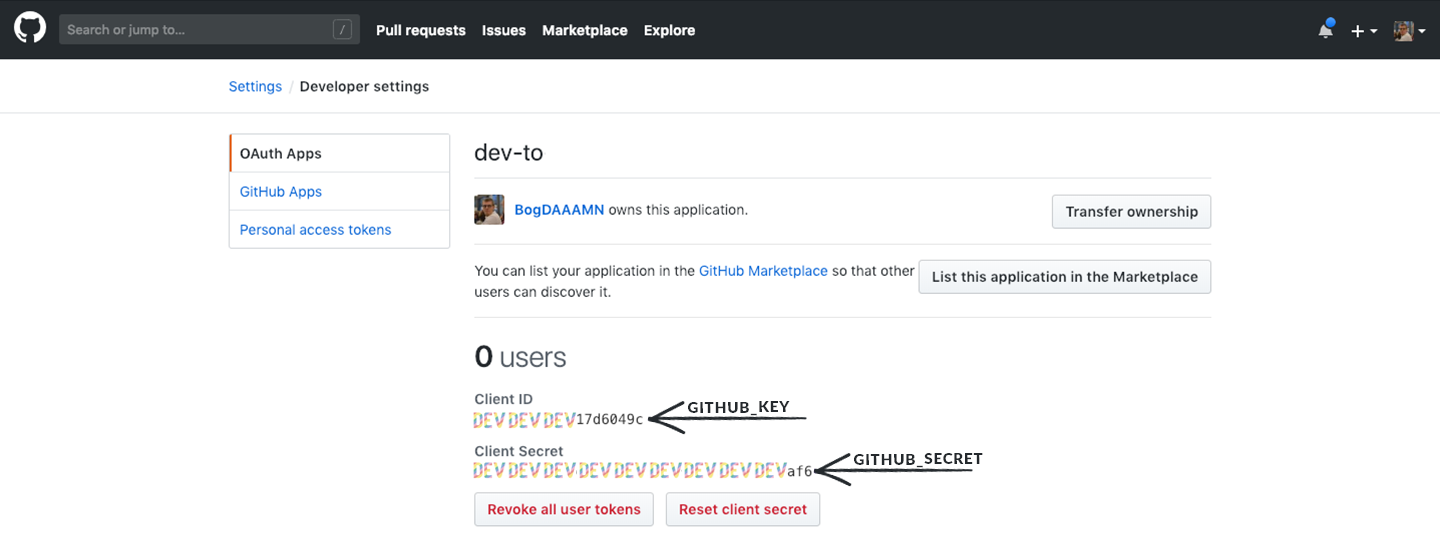Open the notifications bell
The height and width of the screenshot is (543, 1440).
(x=1326, y=29)
